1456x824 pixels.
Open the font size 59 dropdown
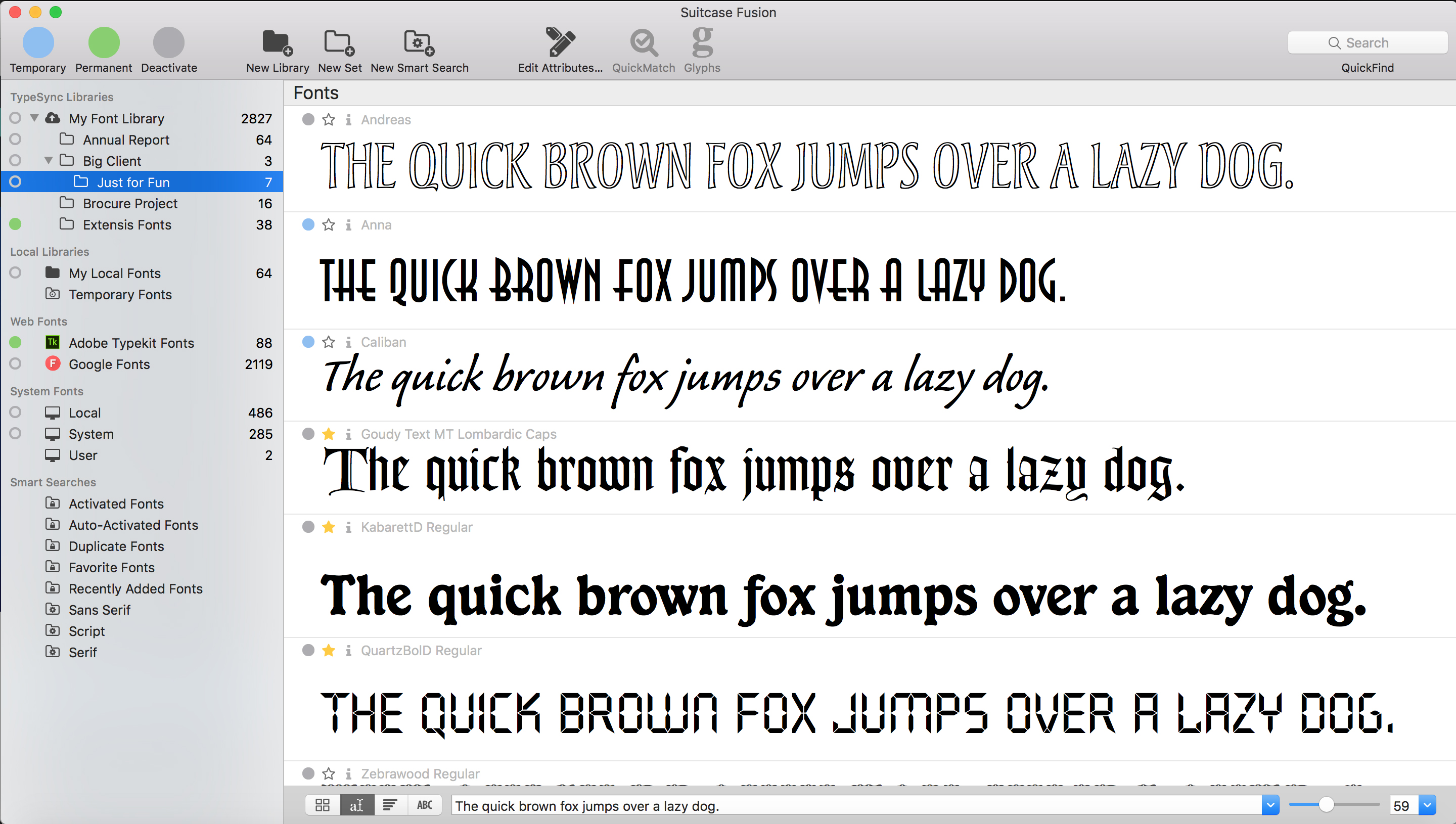[1427, 805]
